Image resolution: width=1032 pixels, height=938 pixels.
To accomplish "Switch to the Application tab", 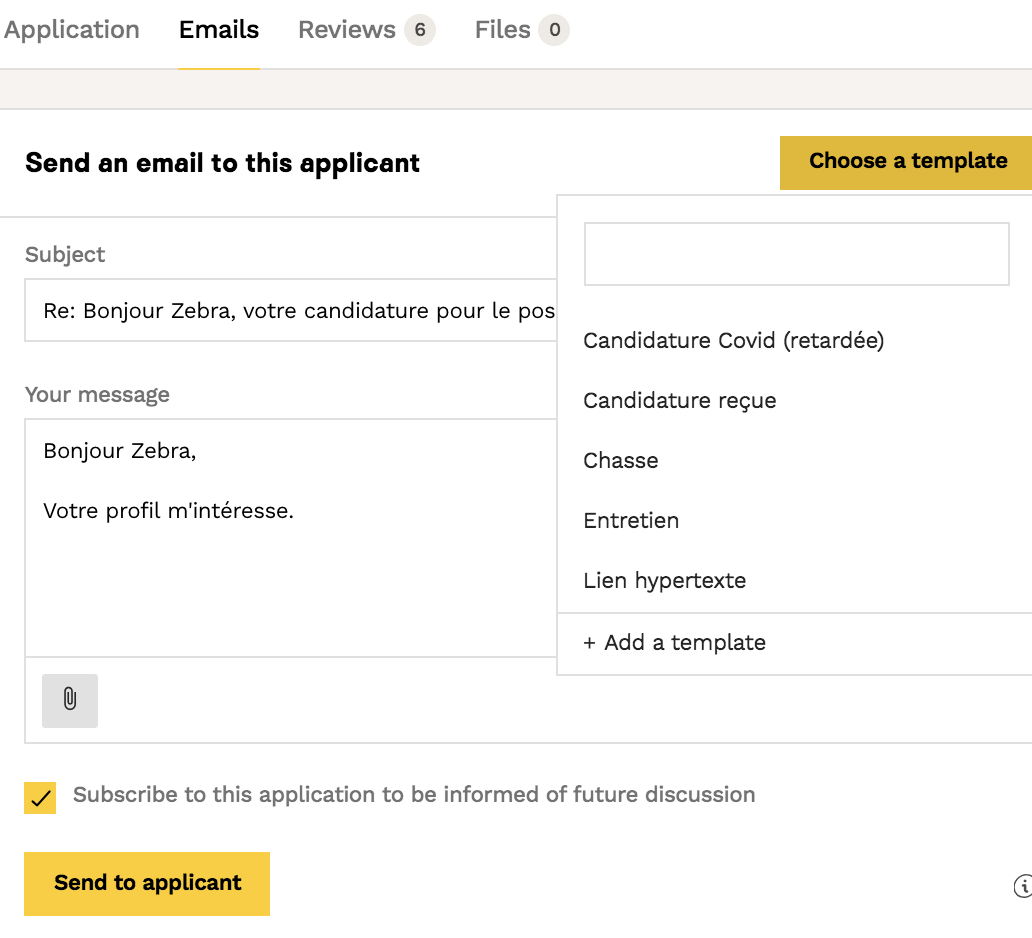I will [x=71, y=30].
